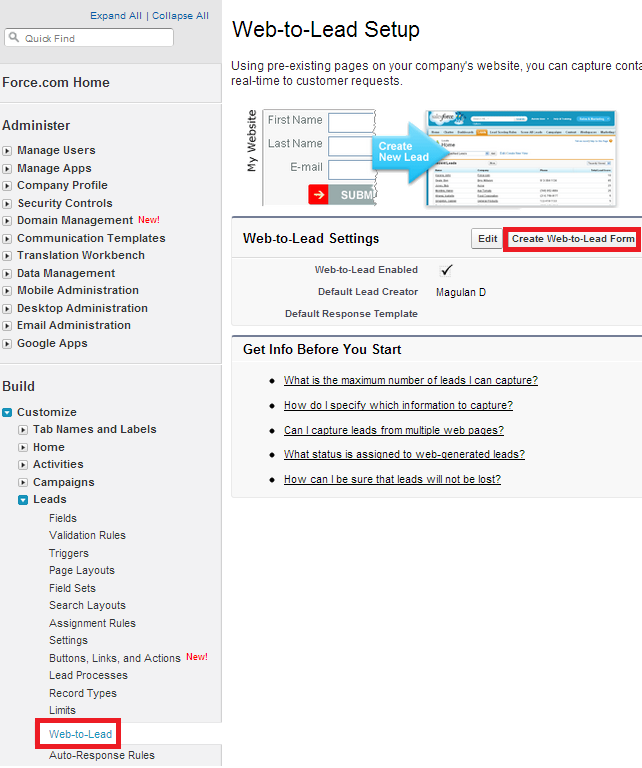Click the Web-to-Lead Enabled checkmark

point(446,270)
